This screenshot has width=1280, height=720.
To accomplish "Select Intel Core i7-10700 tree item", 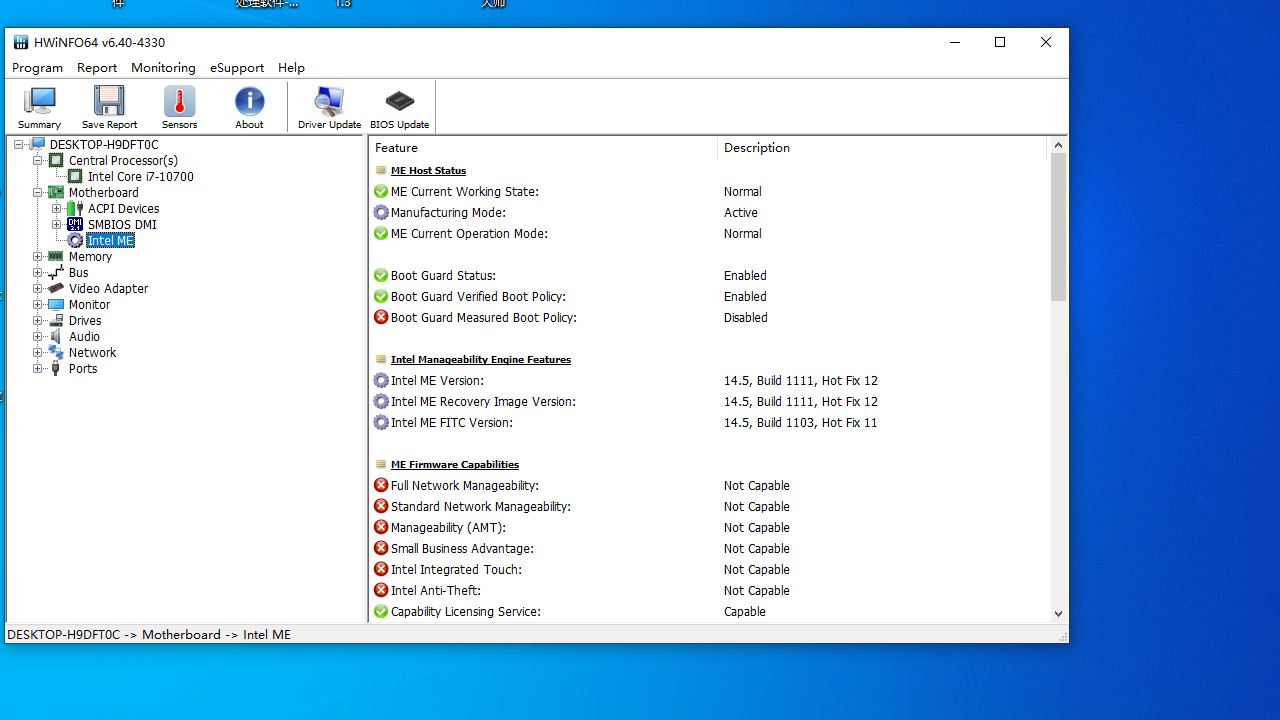I will [140, 177].
